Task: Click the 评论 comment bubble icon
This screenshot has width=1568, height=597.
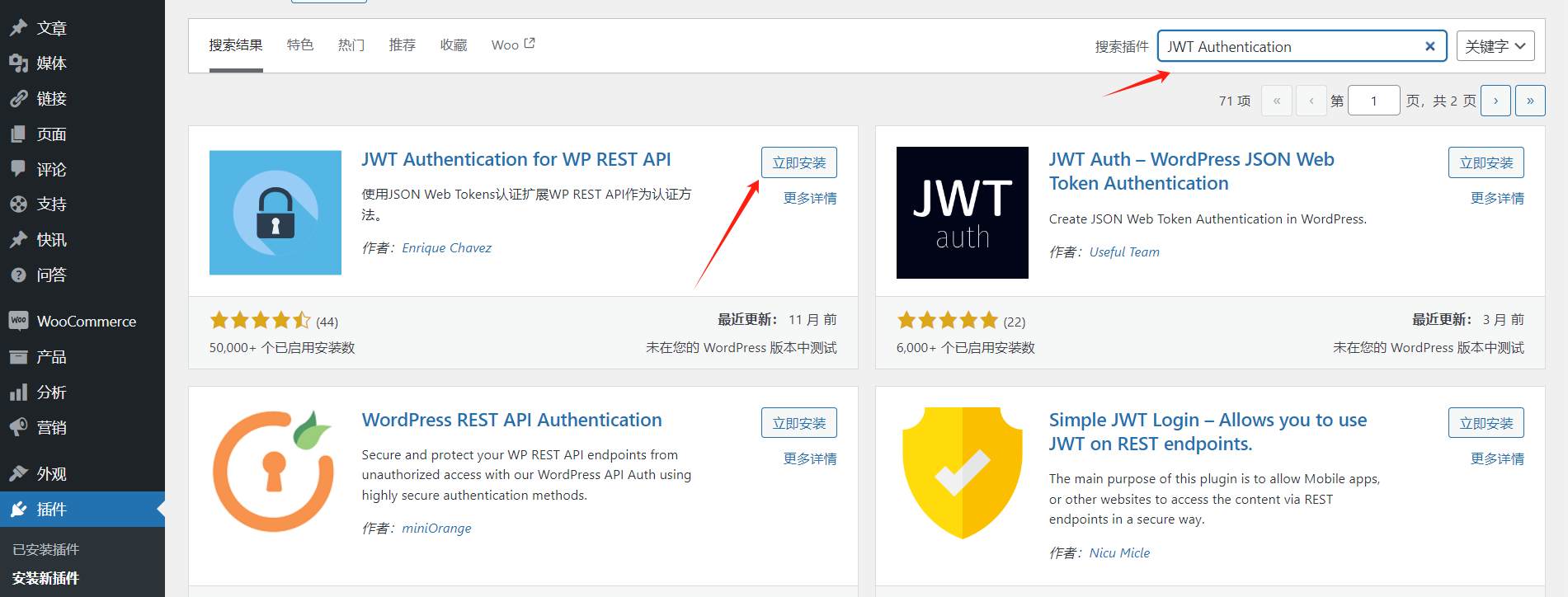Action: 18,169
